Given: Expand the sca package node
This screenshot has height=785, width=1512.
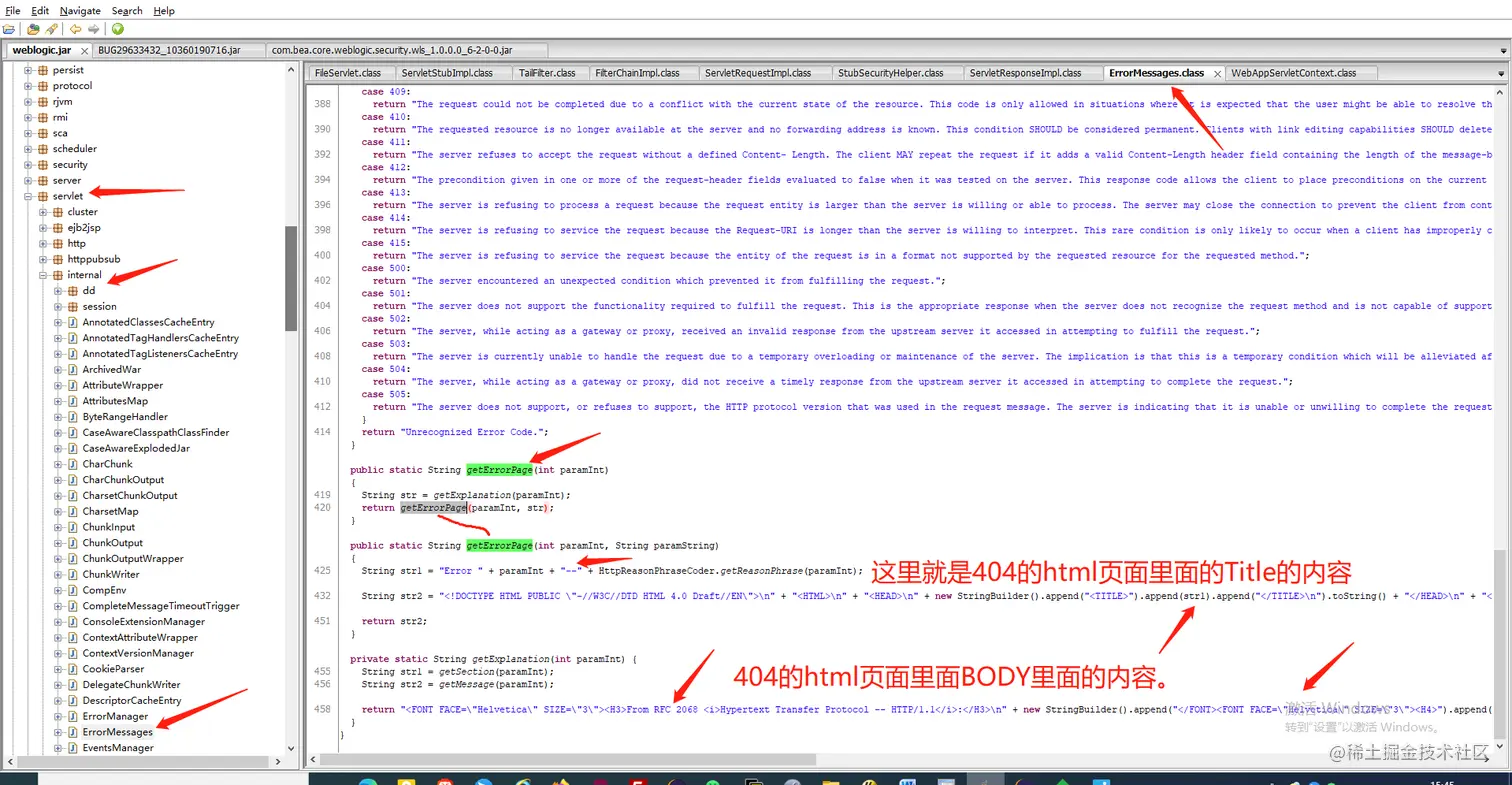Looking at the screenshot, I should pyautogui.click(x=28, y=133).
